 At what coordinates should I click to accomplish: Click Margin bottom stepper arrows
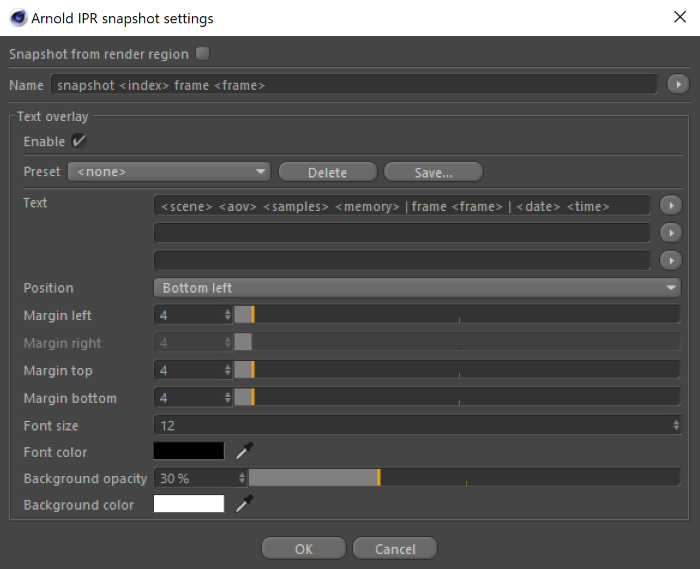(x=228, y=397)
